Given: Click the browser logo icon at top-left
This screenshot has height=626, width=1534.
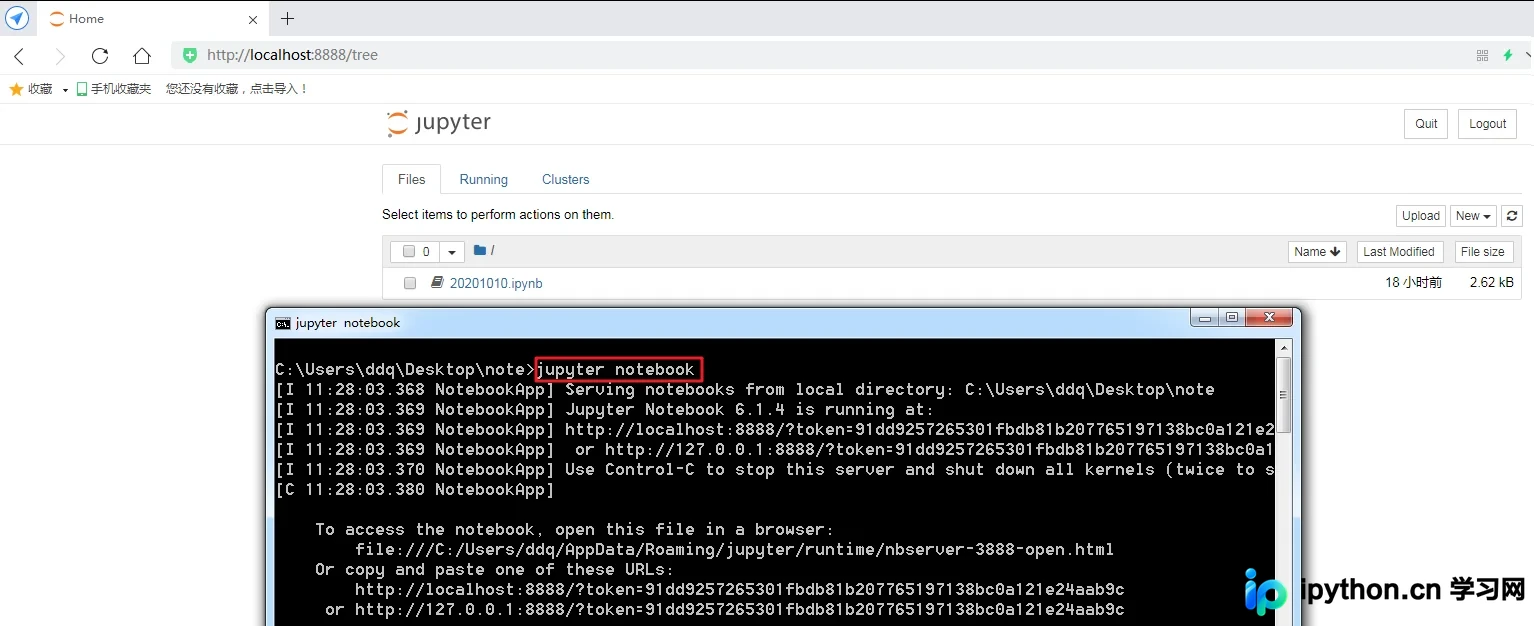Looking at the screenshot, I should 17,18.
